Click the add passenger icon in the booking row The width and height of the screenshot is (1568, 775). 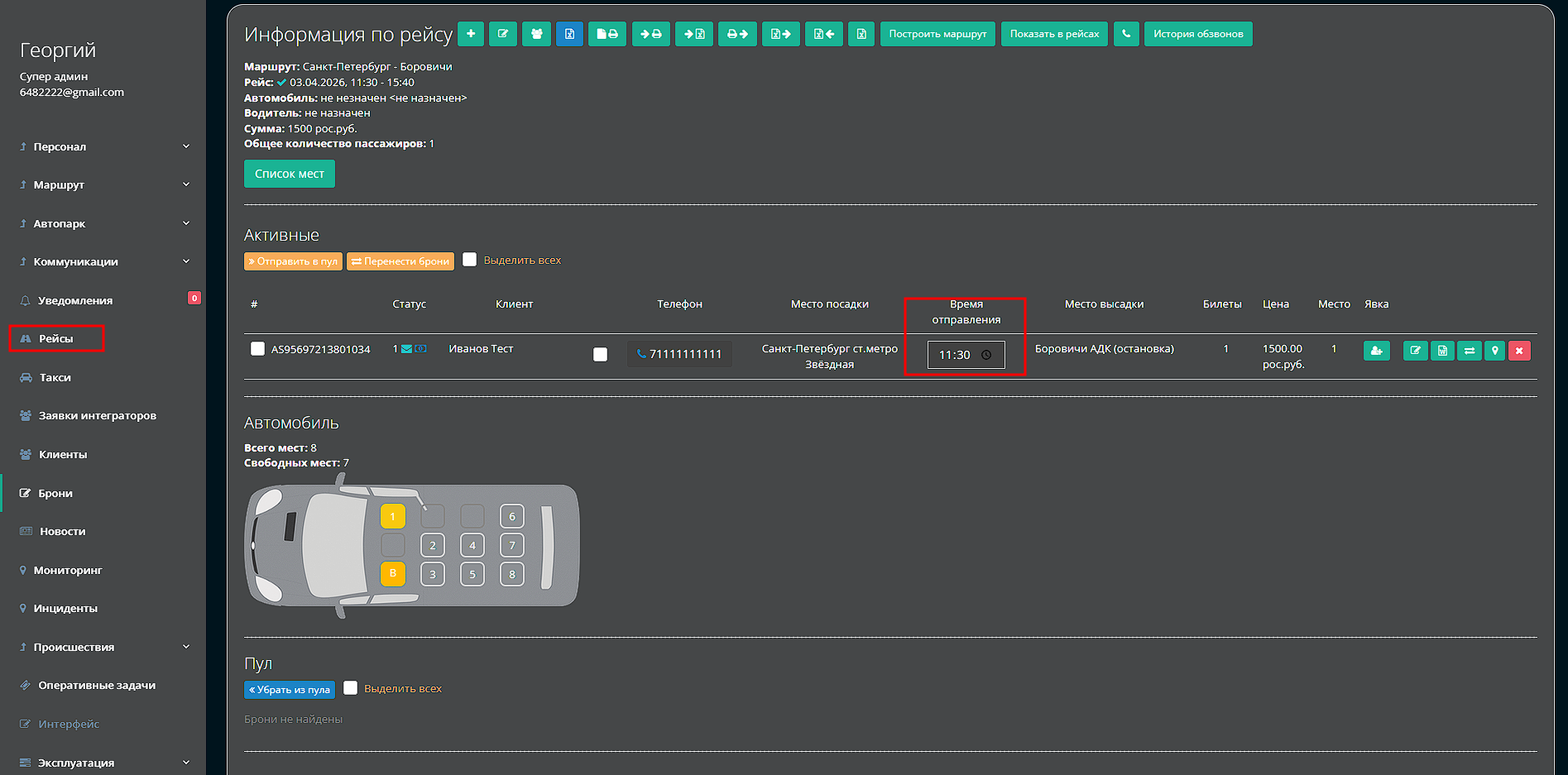click(1376, 351)
